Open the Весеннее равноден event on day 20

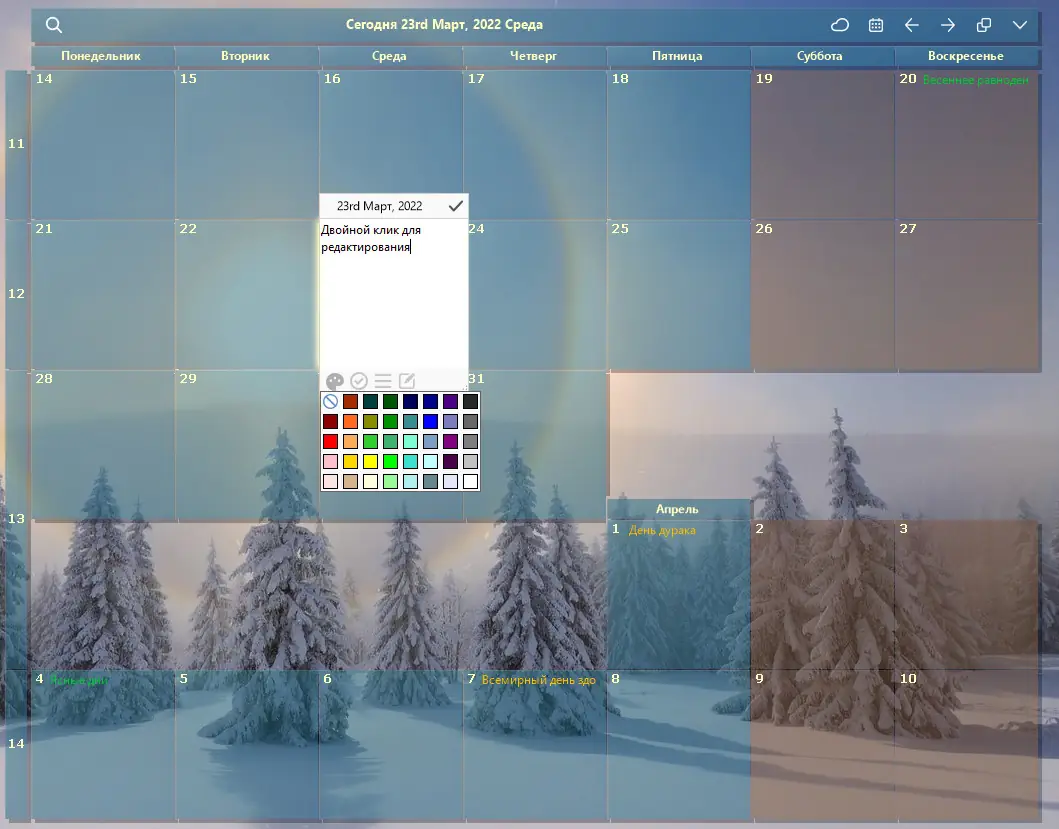pyautogui.click(x=975, y=80)
